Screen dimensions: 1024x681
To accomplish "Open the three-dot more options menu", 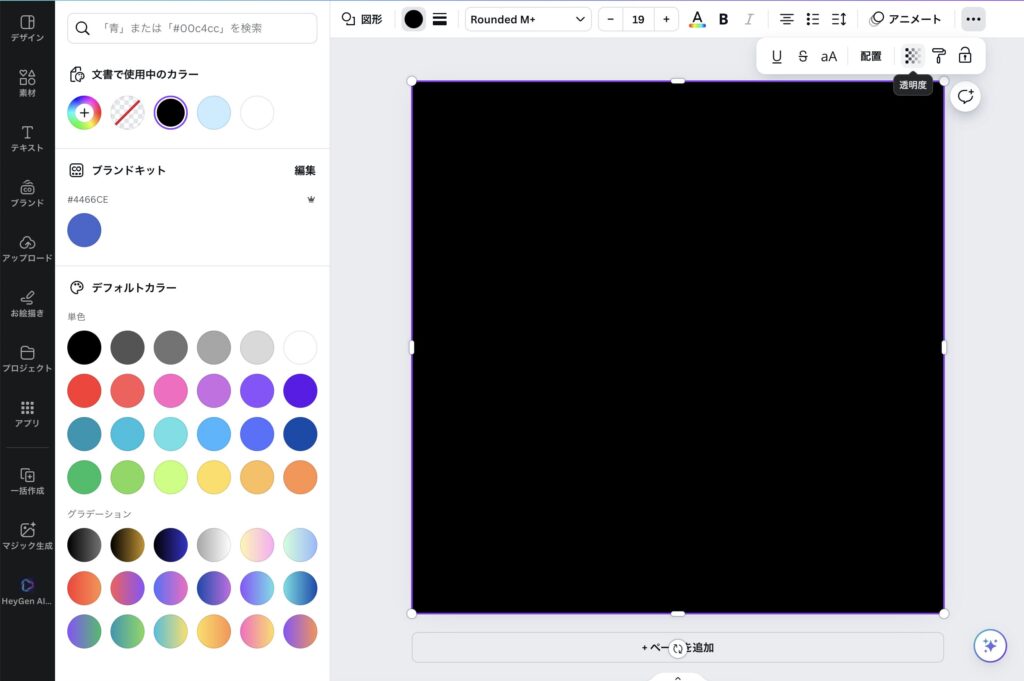I will (973, 19).
